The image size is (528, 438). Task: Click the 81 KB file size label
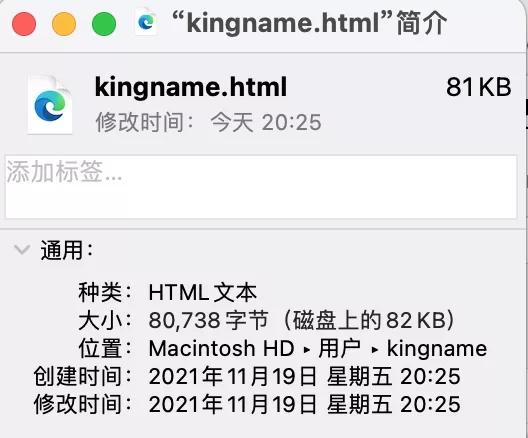478,87
